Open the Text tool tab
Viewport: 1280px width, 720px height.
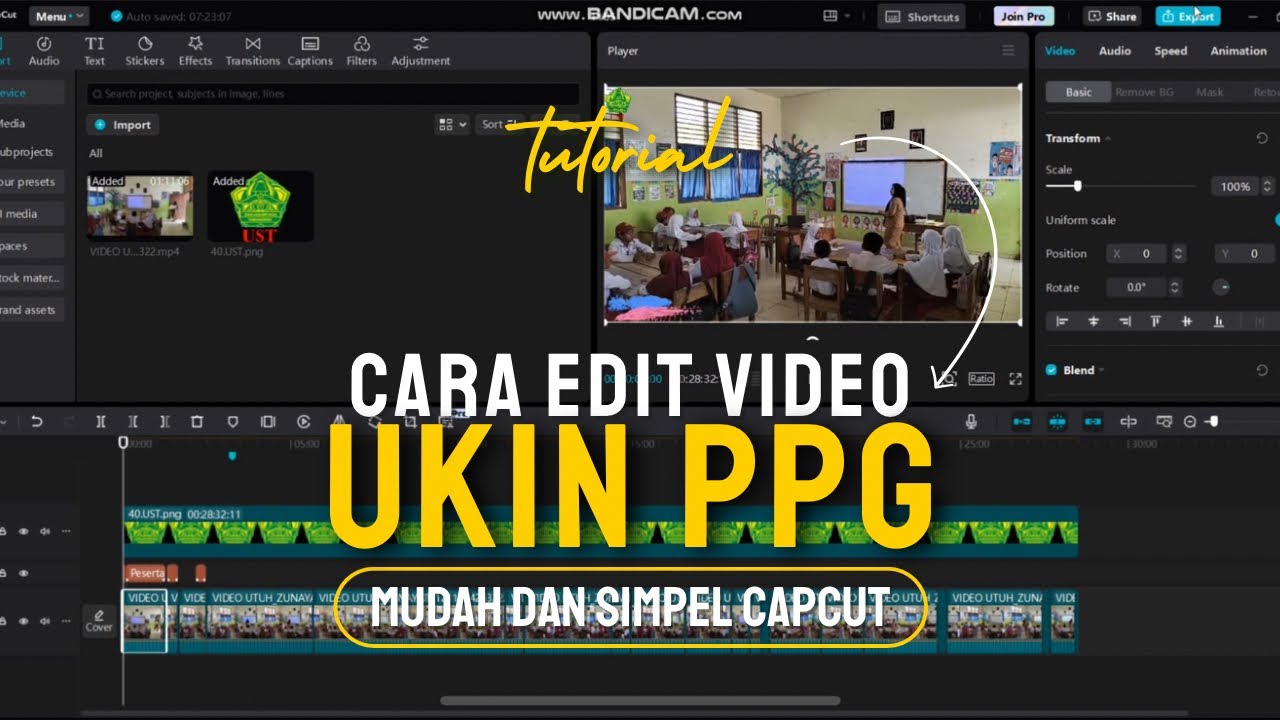(94, 51)
